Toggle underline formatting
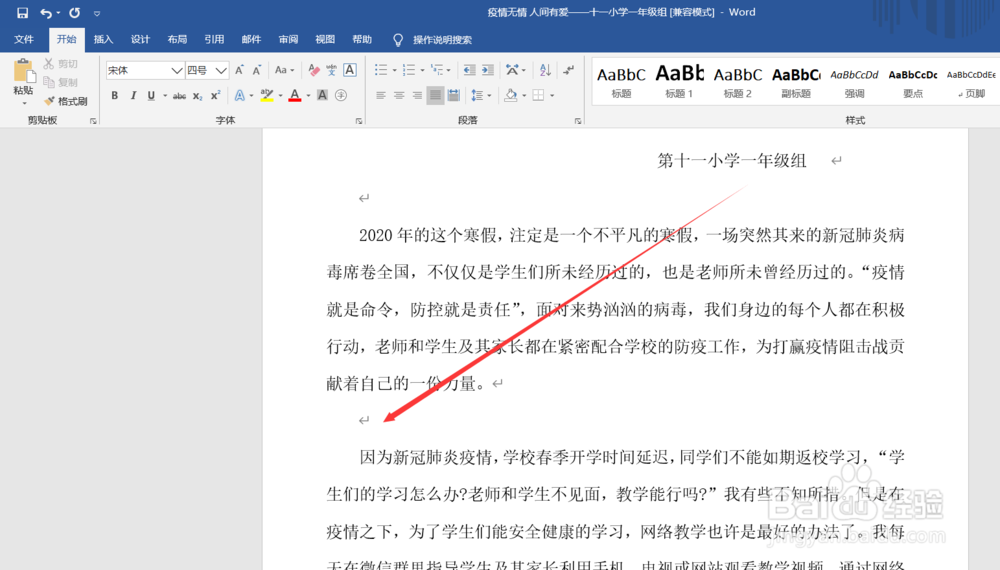Viewport: 1000px width, 570px height. click(151, 96)
